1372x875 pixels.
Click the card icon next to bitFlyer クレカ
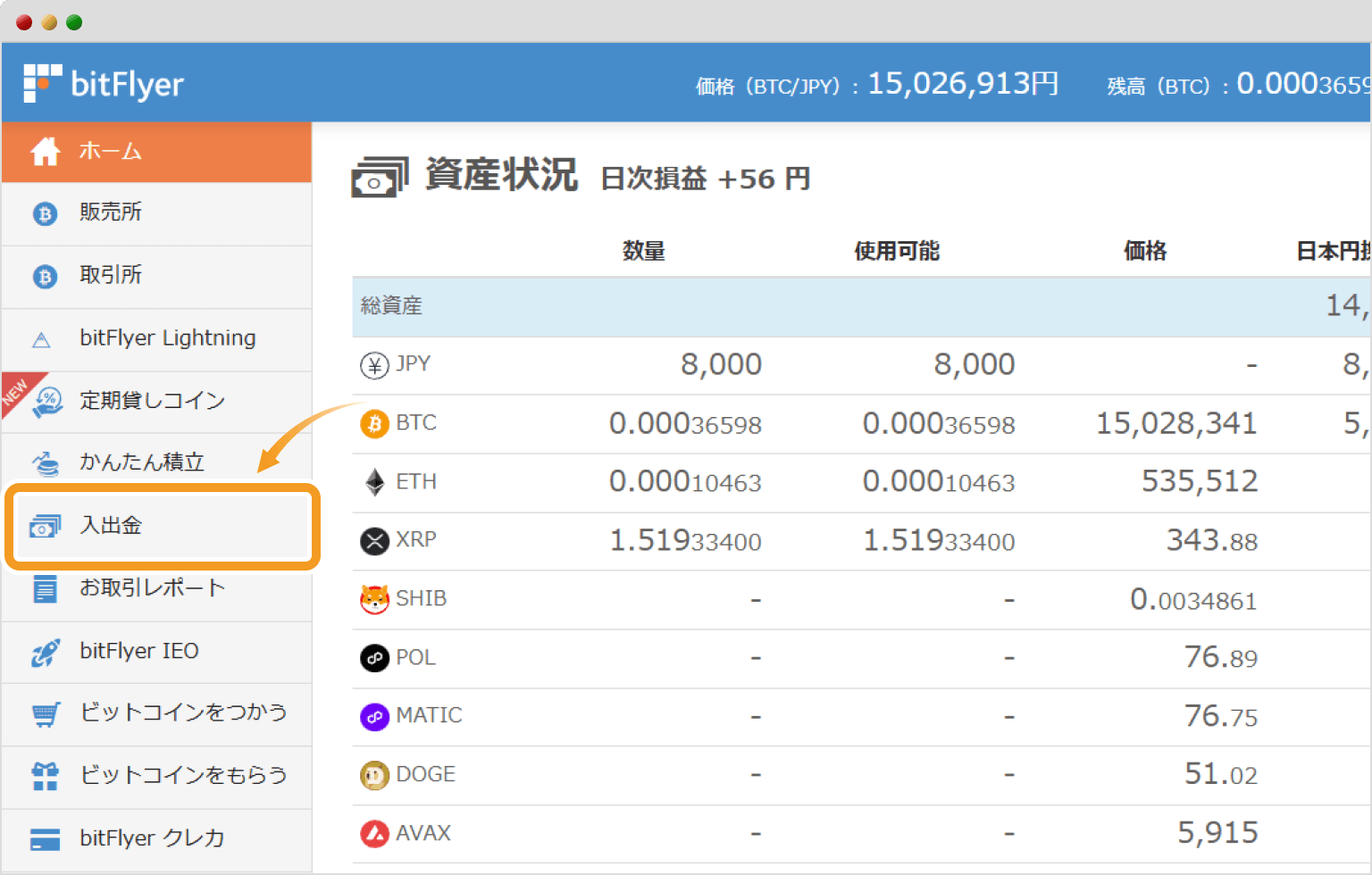(x=44, y=838)
